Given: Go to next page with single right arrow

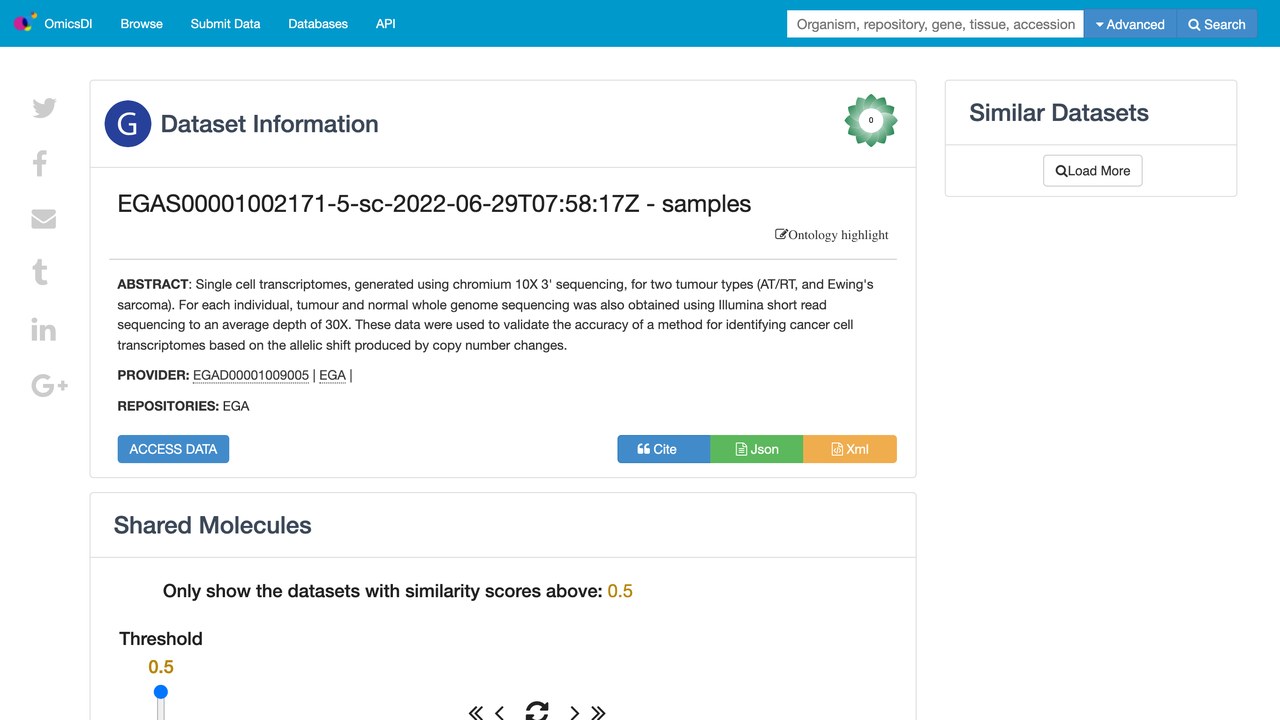Looking at the screenshot, I should (574, 712).
